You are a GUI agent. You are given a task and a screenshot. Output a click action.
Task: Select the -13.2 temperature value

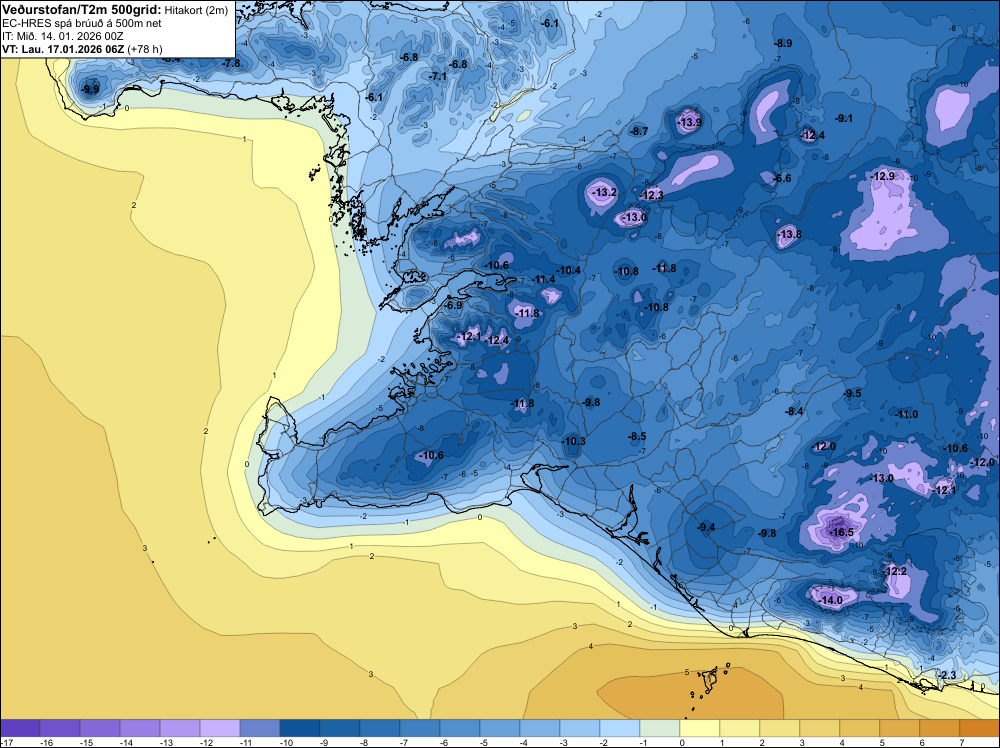click(605, 192)
